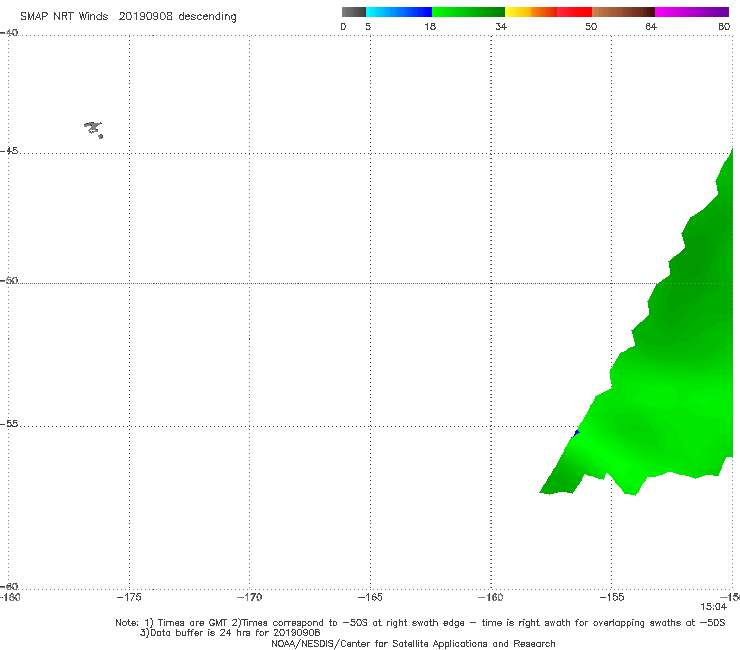Click the color bar label '64'
Viewport: 740px width, 650px height.
651,26
